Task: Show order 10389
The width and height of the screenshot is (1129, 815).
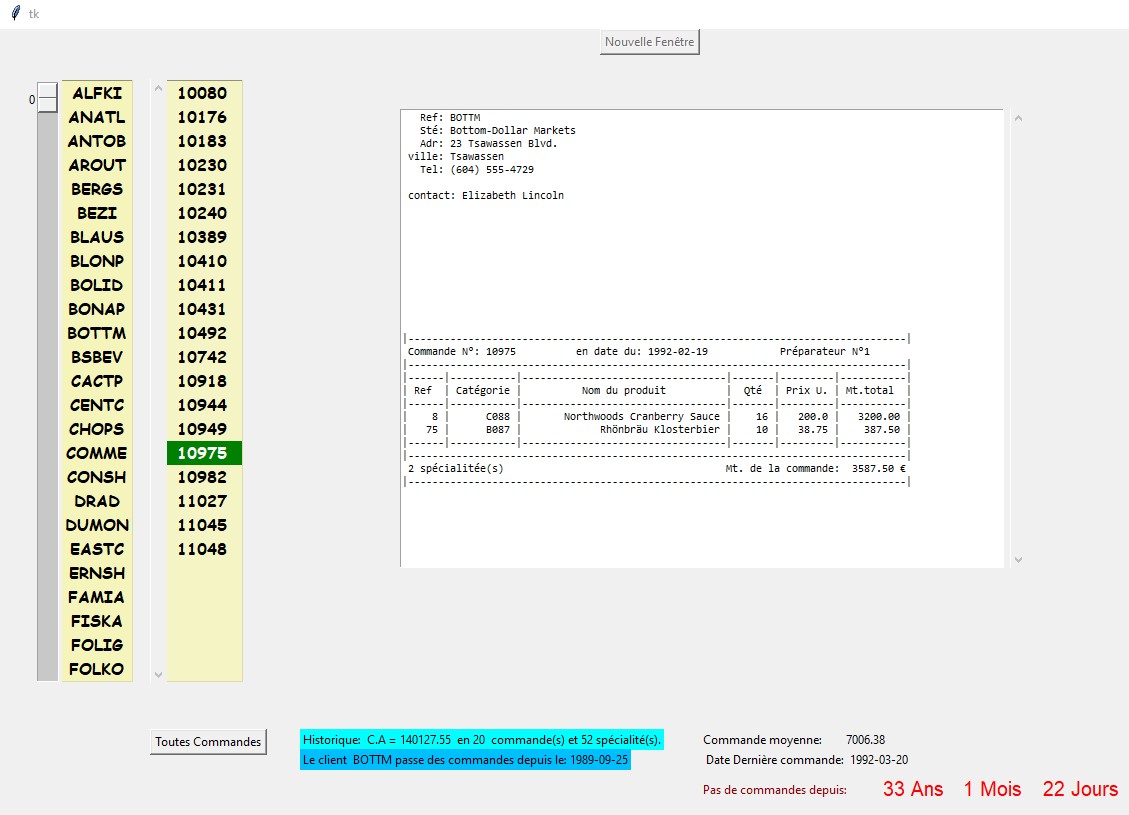Action: (204, 237)
